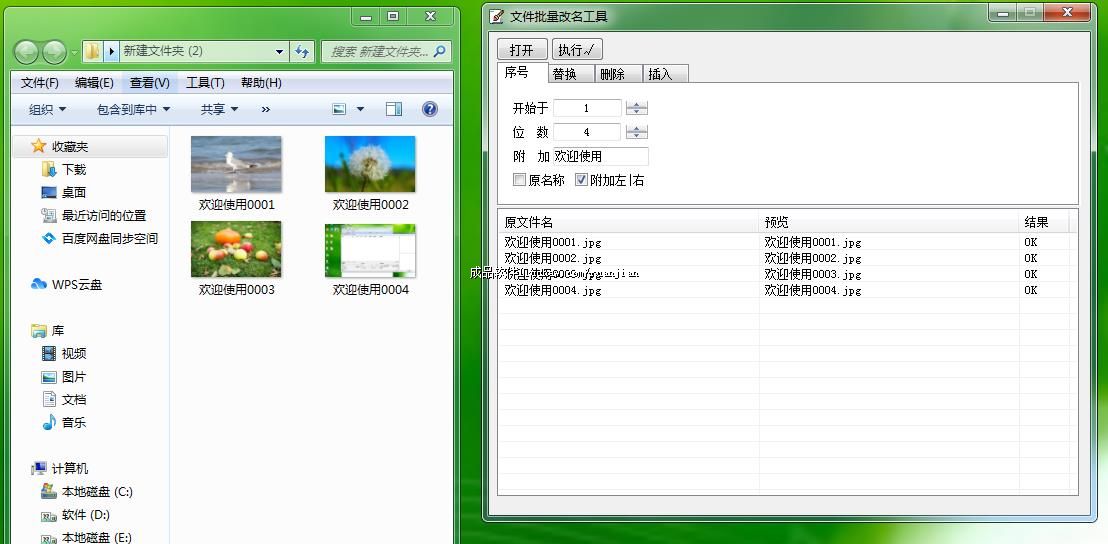The image size is (1108, 544).
Task: Go back using Explorer's back arrow
Action: [x=27, y=52]
